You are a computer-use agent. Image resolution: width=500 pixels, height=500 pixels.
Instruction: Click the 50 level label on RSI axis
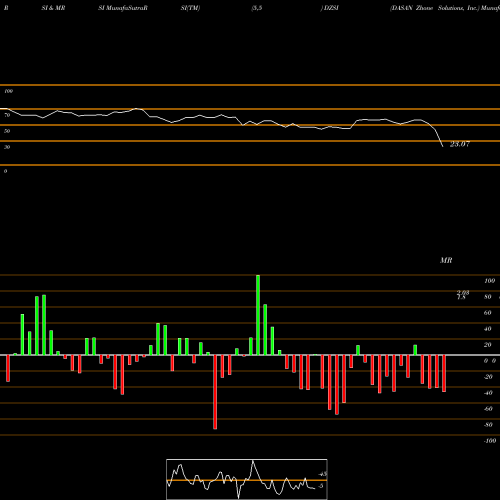point(7,131)
